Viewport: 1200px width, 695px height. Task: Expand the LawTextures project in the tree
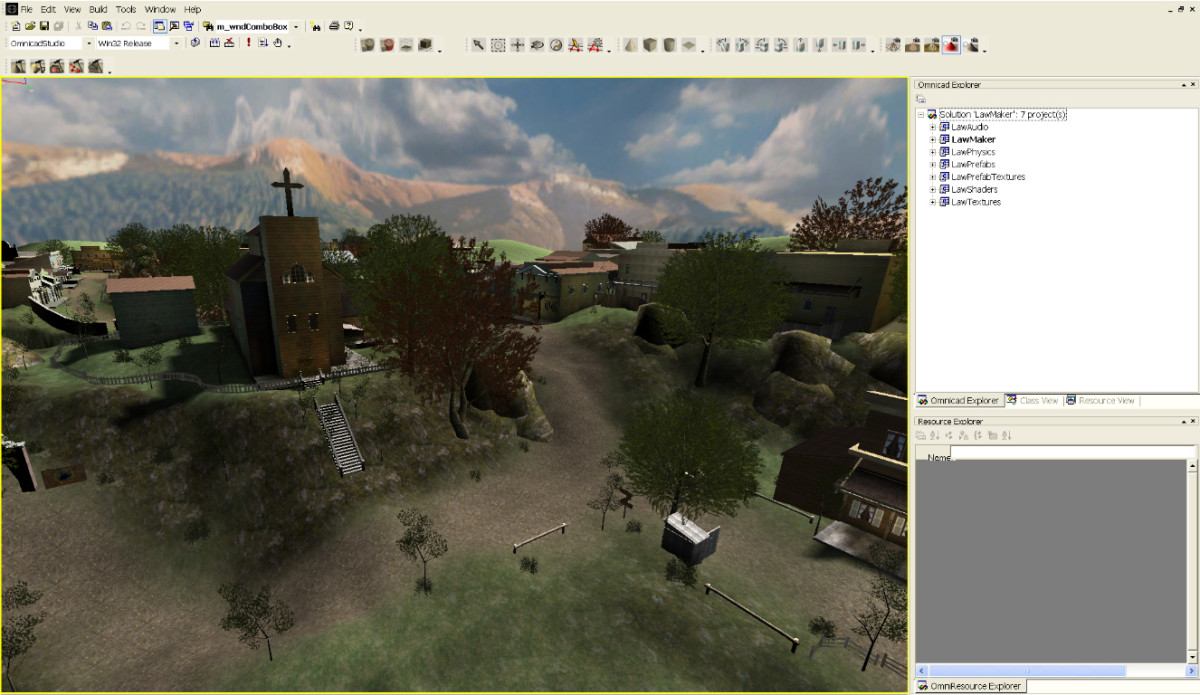[932, 201]
